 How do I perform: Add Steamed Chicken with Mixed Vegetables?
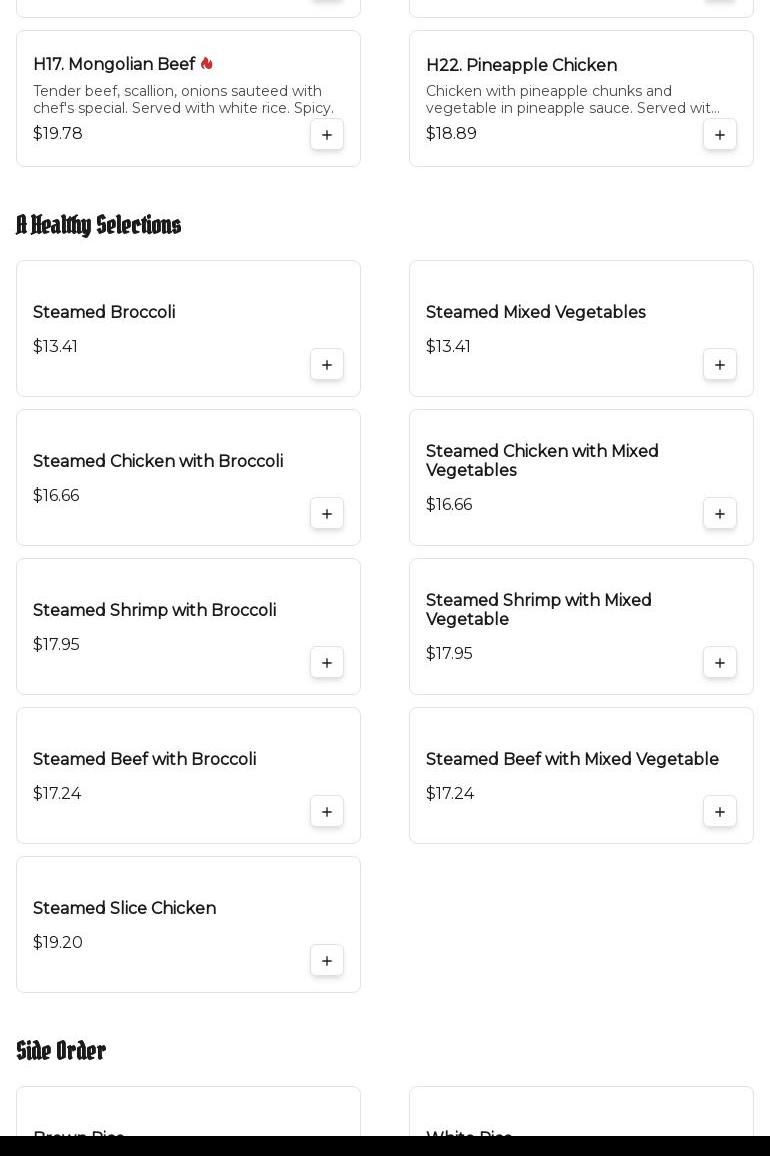pyautogui.click(x=720, y=514)
